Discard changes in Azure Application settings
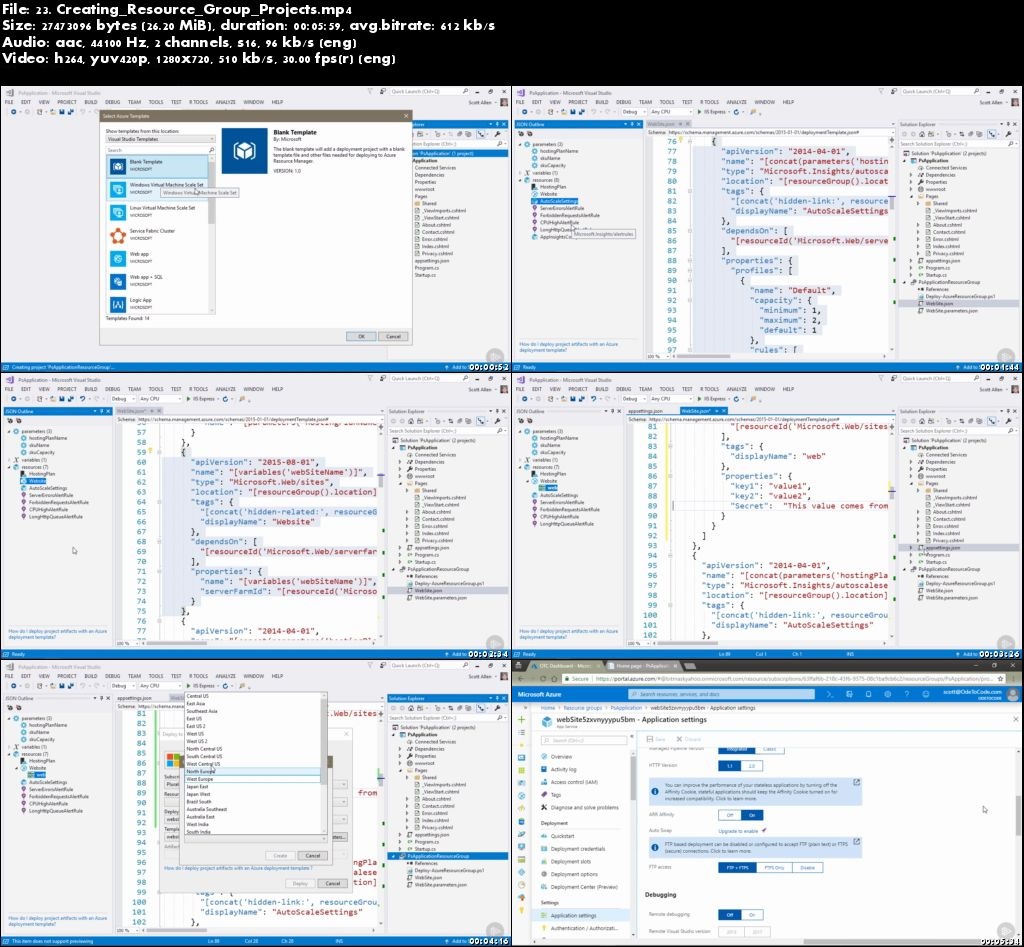 (688, 739)
